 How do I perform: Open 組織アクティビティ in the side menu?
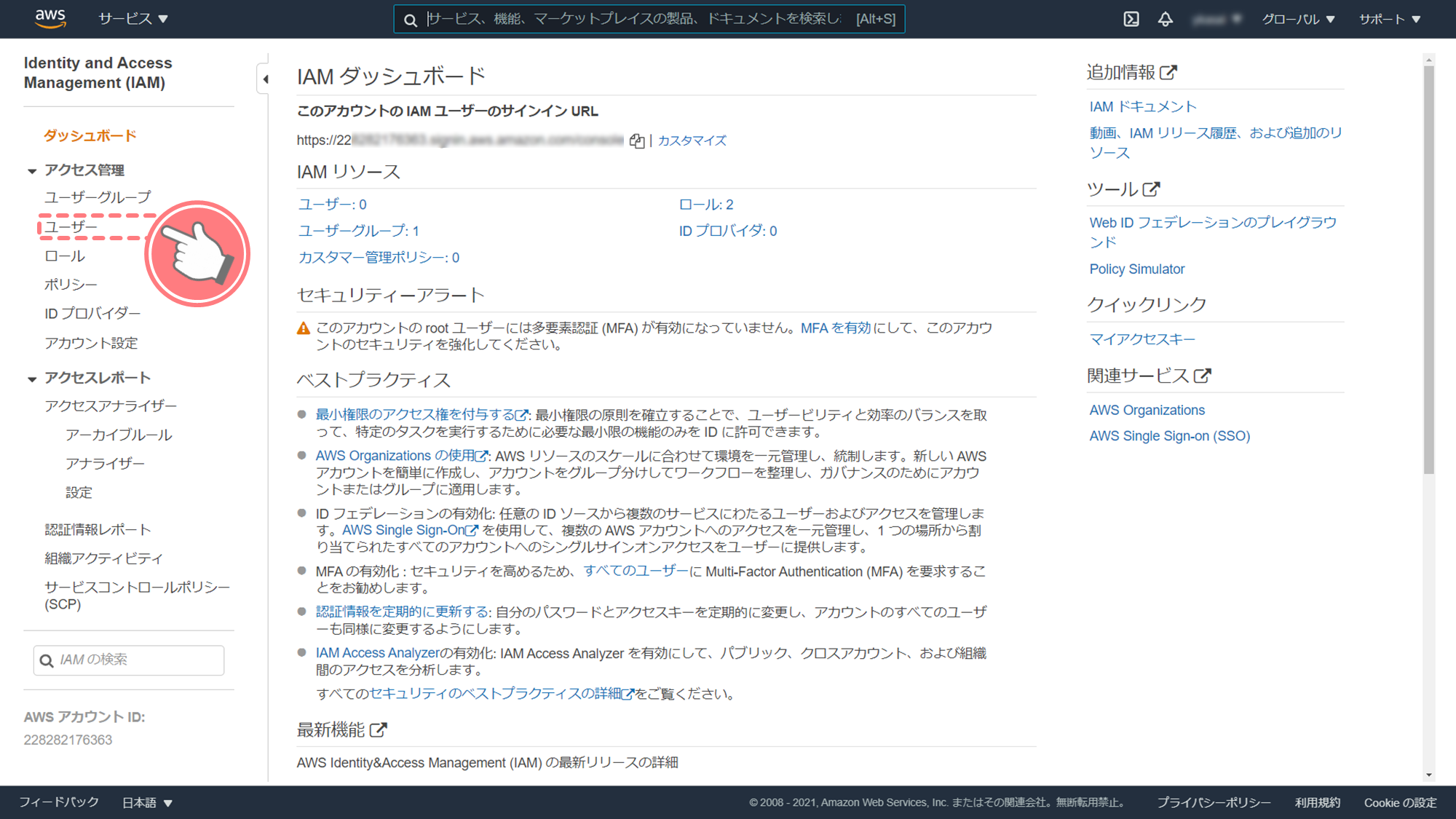(103, 558)
